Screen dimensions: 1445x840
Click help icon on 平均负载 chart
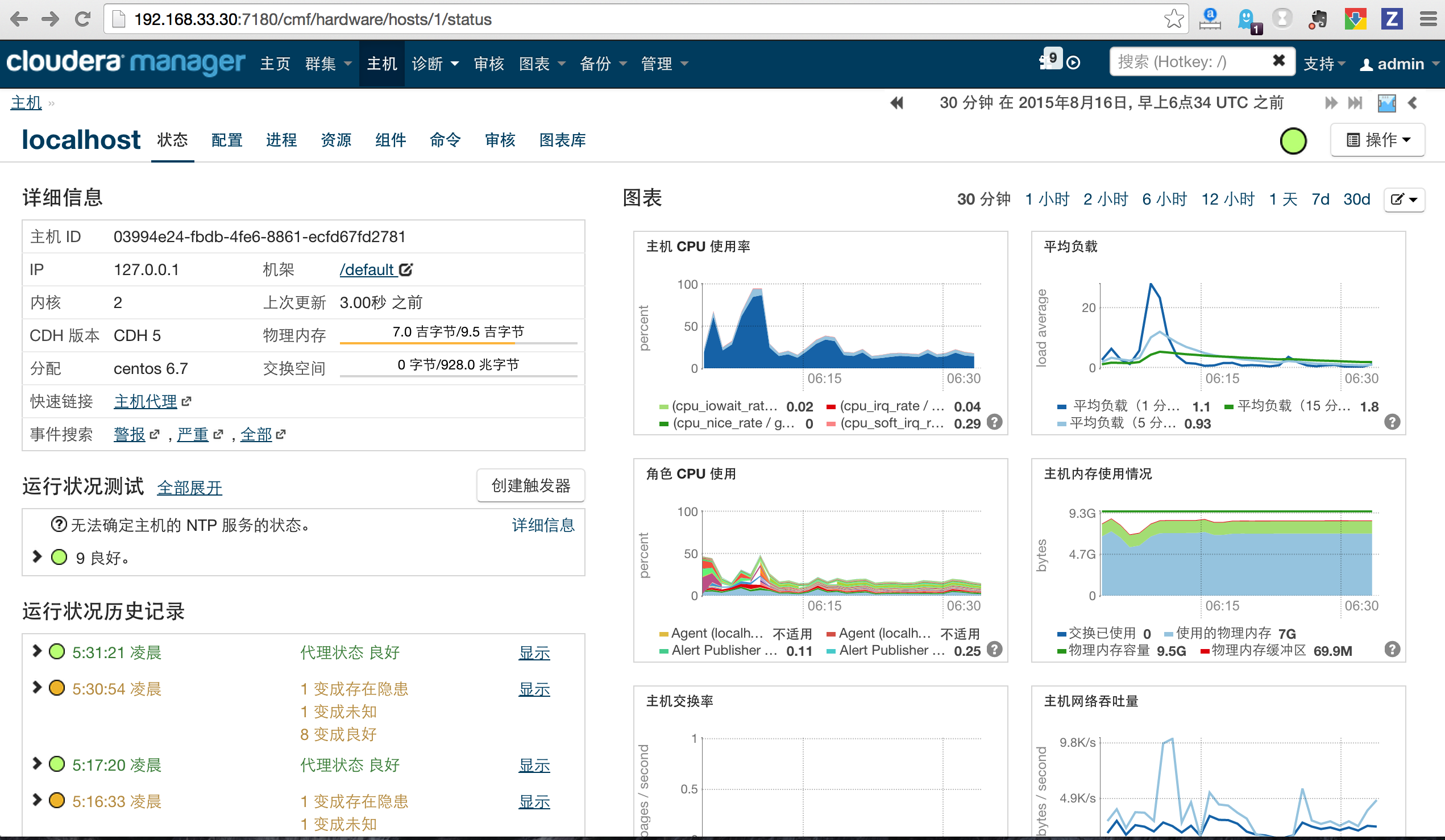(1392, 422)
